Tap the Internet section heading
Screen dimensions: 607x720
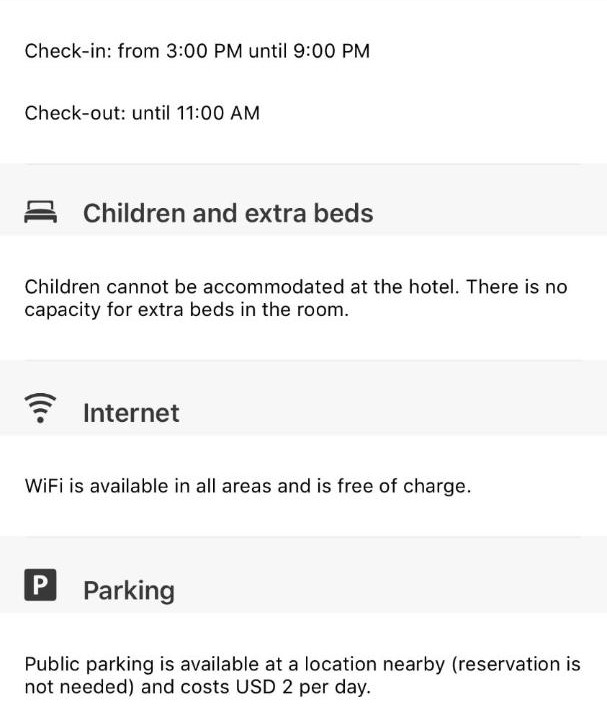point(131,413)
